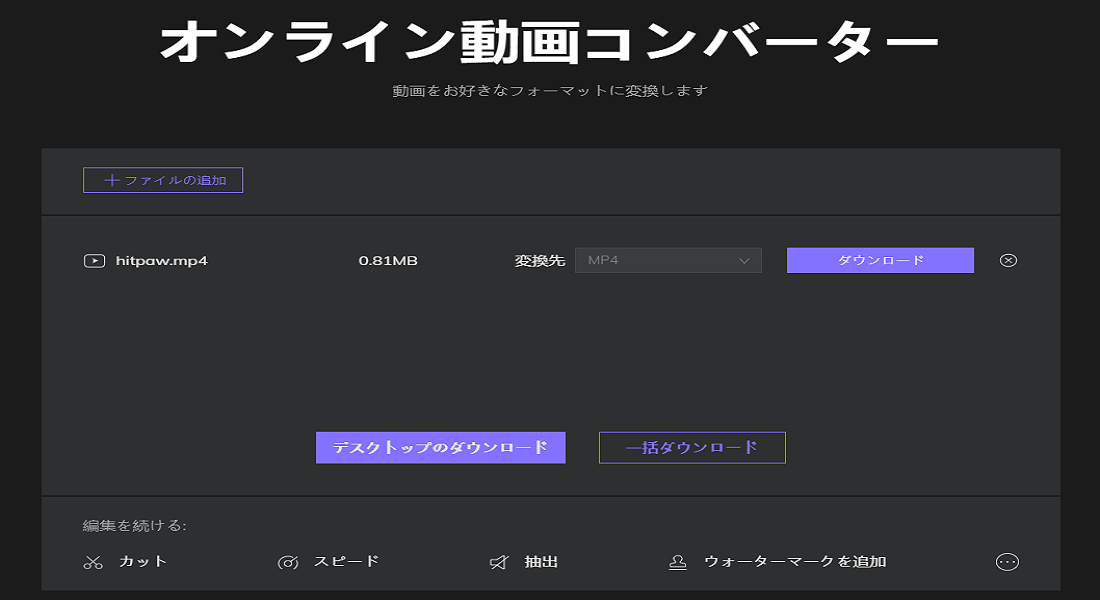Screen dimensions: 1100x600
Task: Click the video file icon beside hitpaw.mp4
Action: [94, 261]
